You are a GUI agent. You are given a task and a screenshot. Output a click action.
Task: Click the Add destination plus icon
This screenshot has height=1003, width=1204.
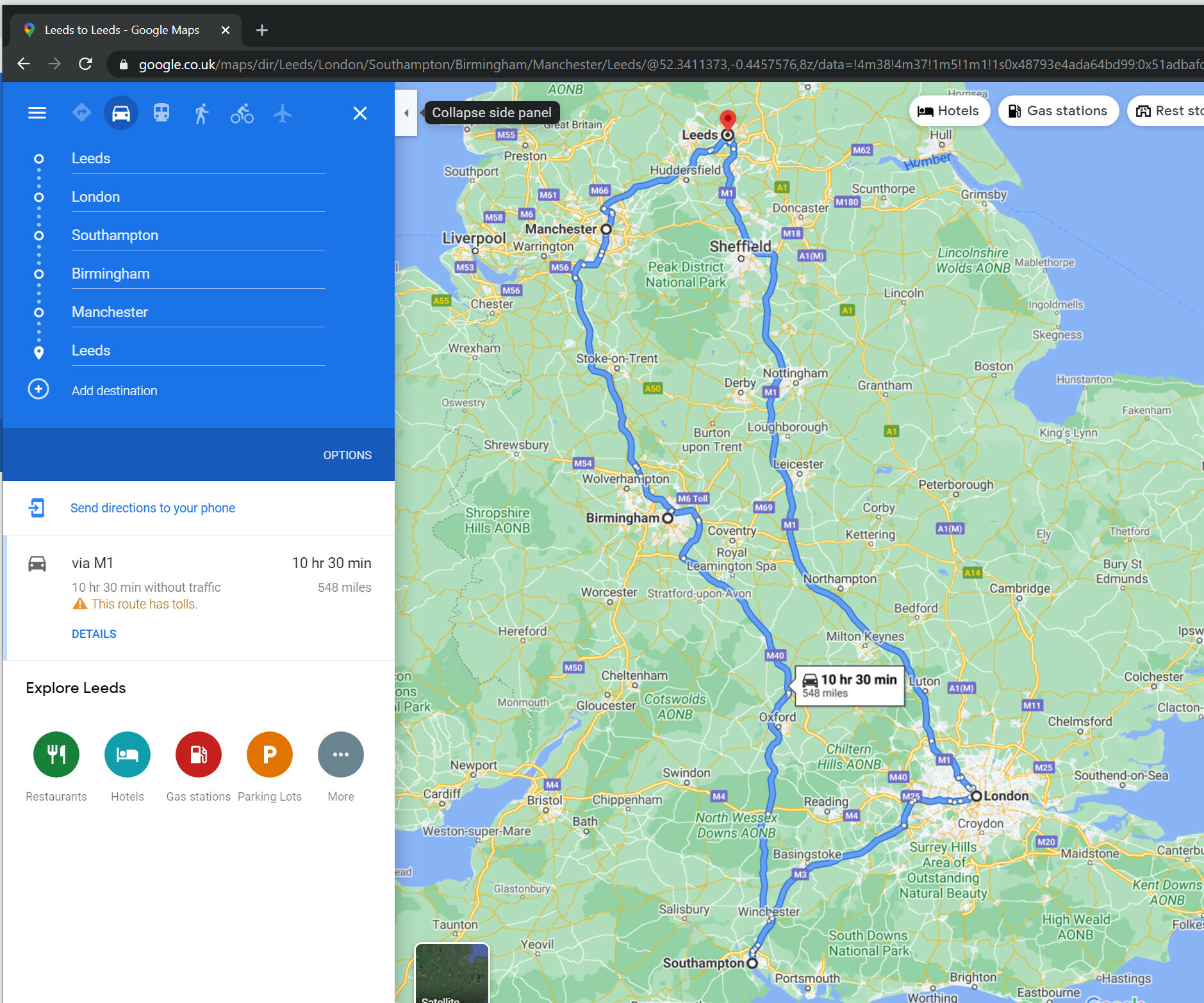coord(38,389)
